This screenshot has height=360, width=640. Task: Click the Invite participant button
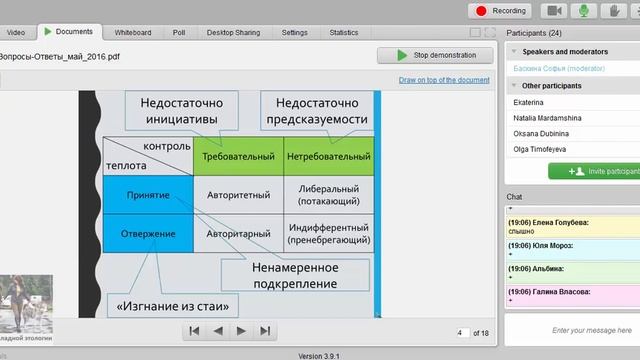[594, 171]
